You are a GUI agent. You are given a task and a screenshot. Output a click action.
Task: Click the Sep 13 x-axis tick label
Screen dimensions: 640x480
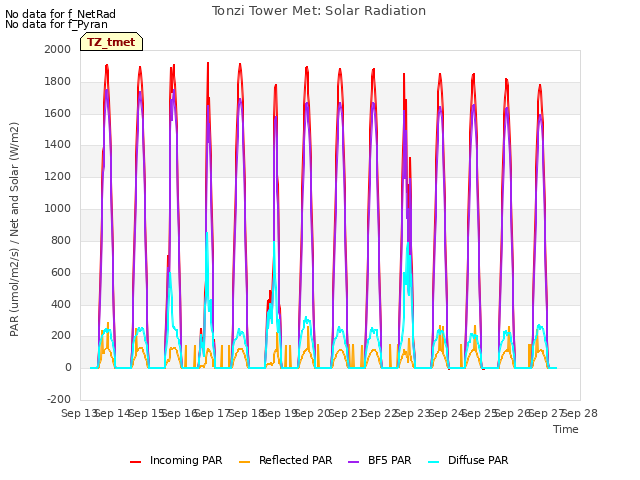pos(78,413)
